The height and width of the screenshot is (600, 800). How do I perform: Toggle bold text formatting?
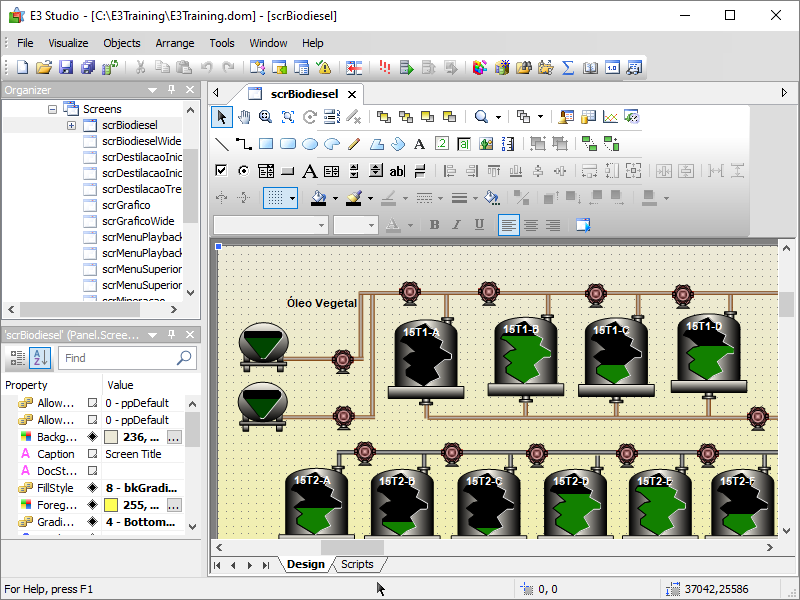tap(434, 225)
